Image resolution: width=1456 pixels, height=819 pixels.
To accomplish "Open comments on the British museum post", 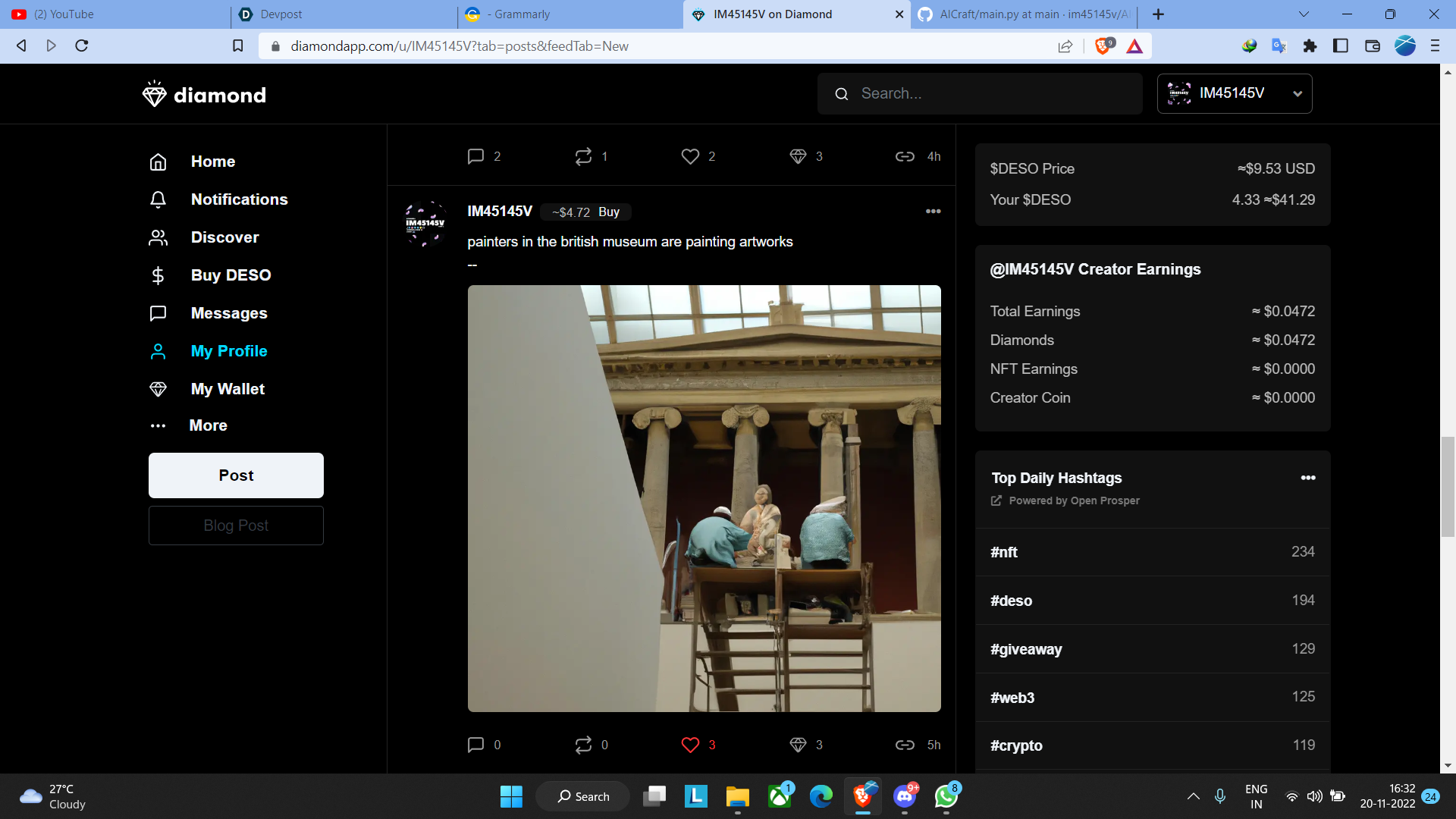I will [475, 745].
